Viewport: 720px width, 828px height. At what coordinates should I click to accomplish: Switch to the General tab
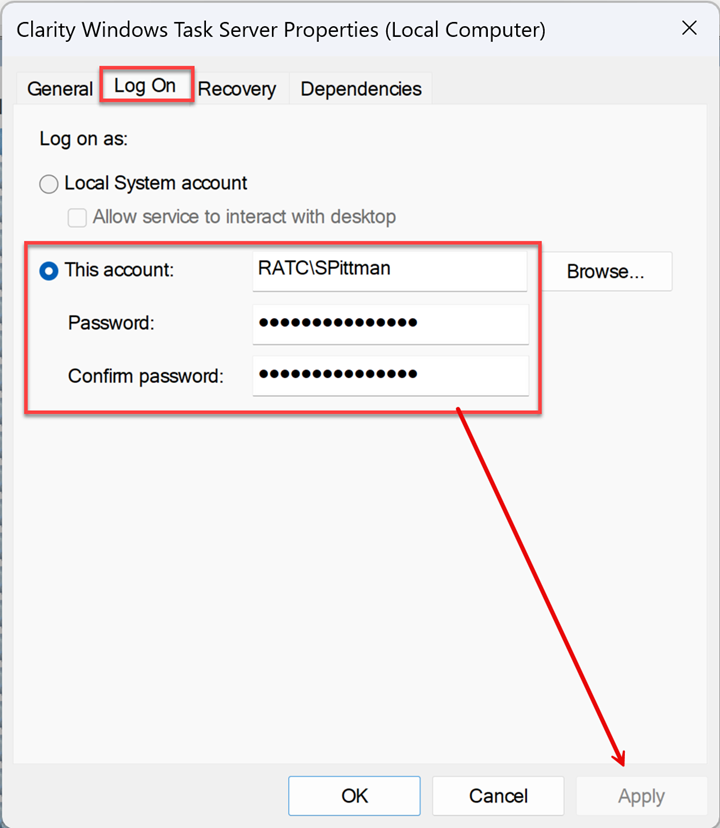[x=60, y=89]
